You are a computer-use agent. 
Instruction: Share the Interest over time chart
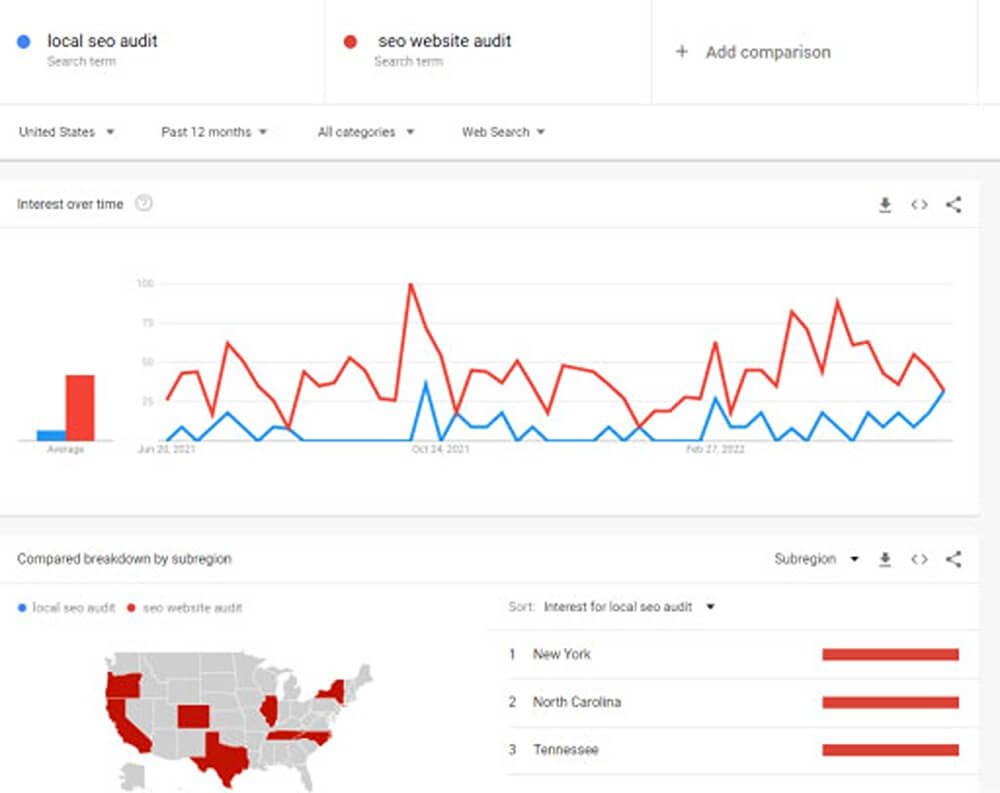(x=953, y=205)
